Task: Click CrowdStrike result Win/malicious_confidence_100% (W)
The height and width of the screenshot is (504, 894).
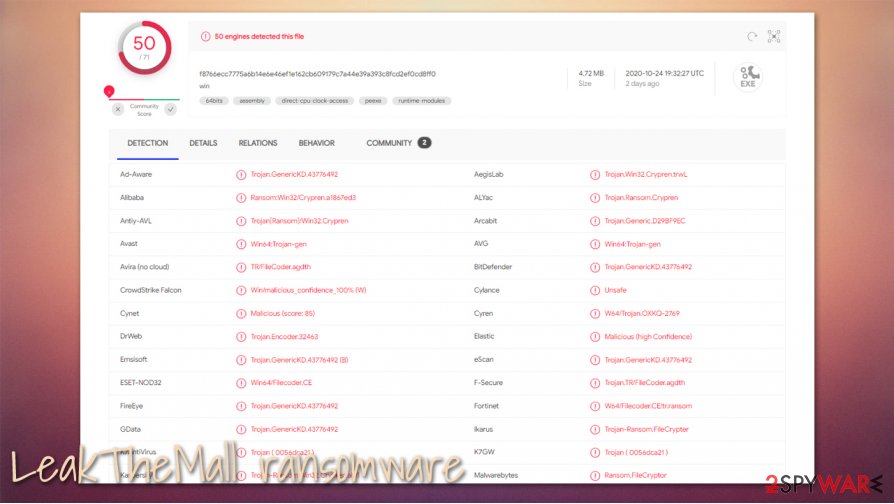Action: (x=308, y=290)
